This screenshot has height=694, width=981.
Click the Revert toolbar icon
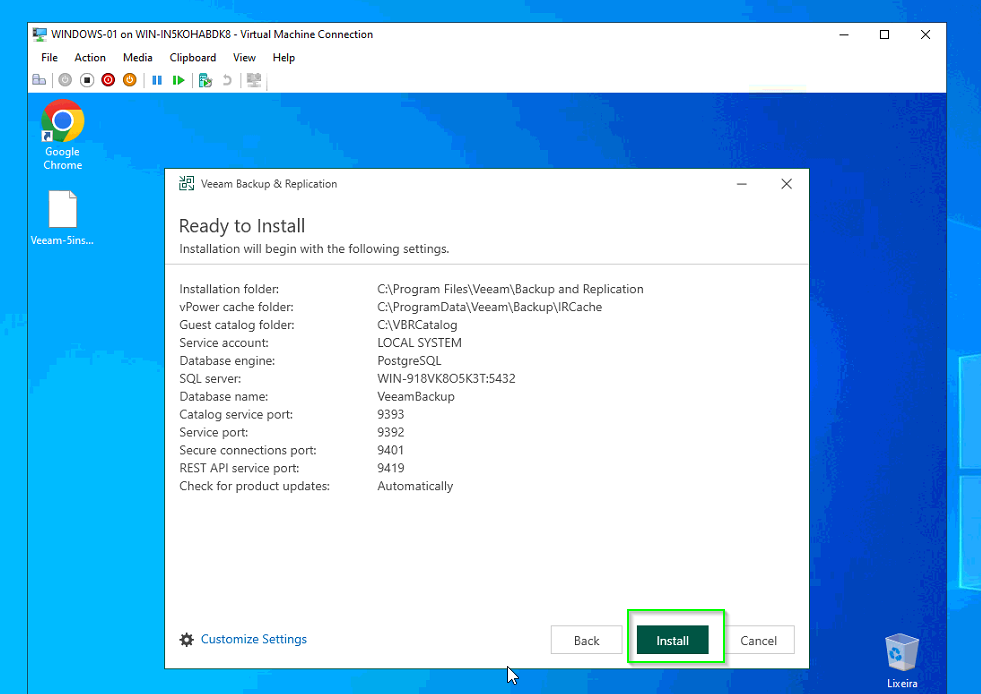(227, 80)
